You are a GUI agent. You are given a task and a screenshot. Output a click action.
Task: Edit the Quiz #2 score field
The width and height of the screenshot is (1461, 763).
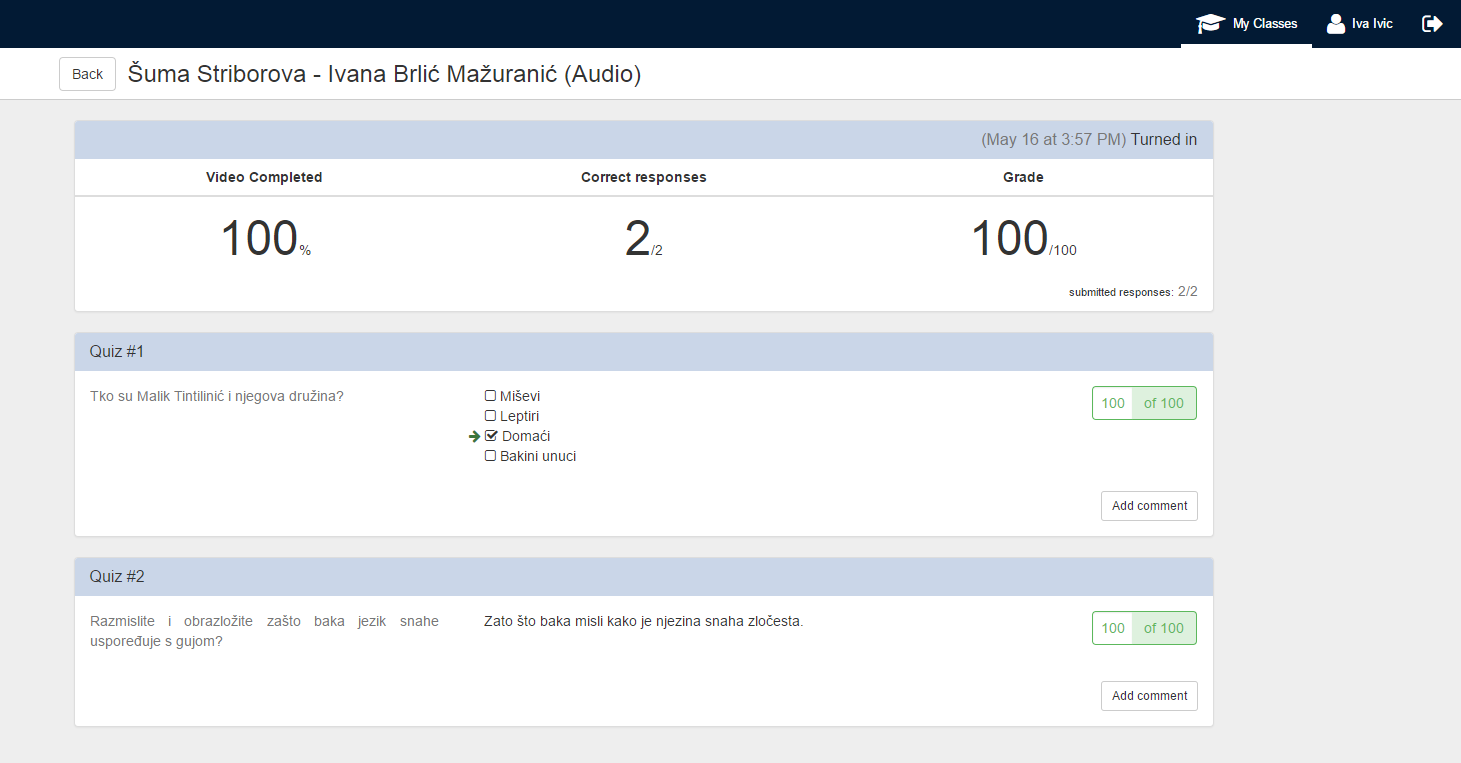(1112, 628)
